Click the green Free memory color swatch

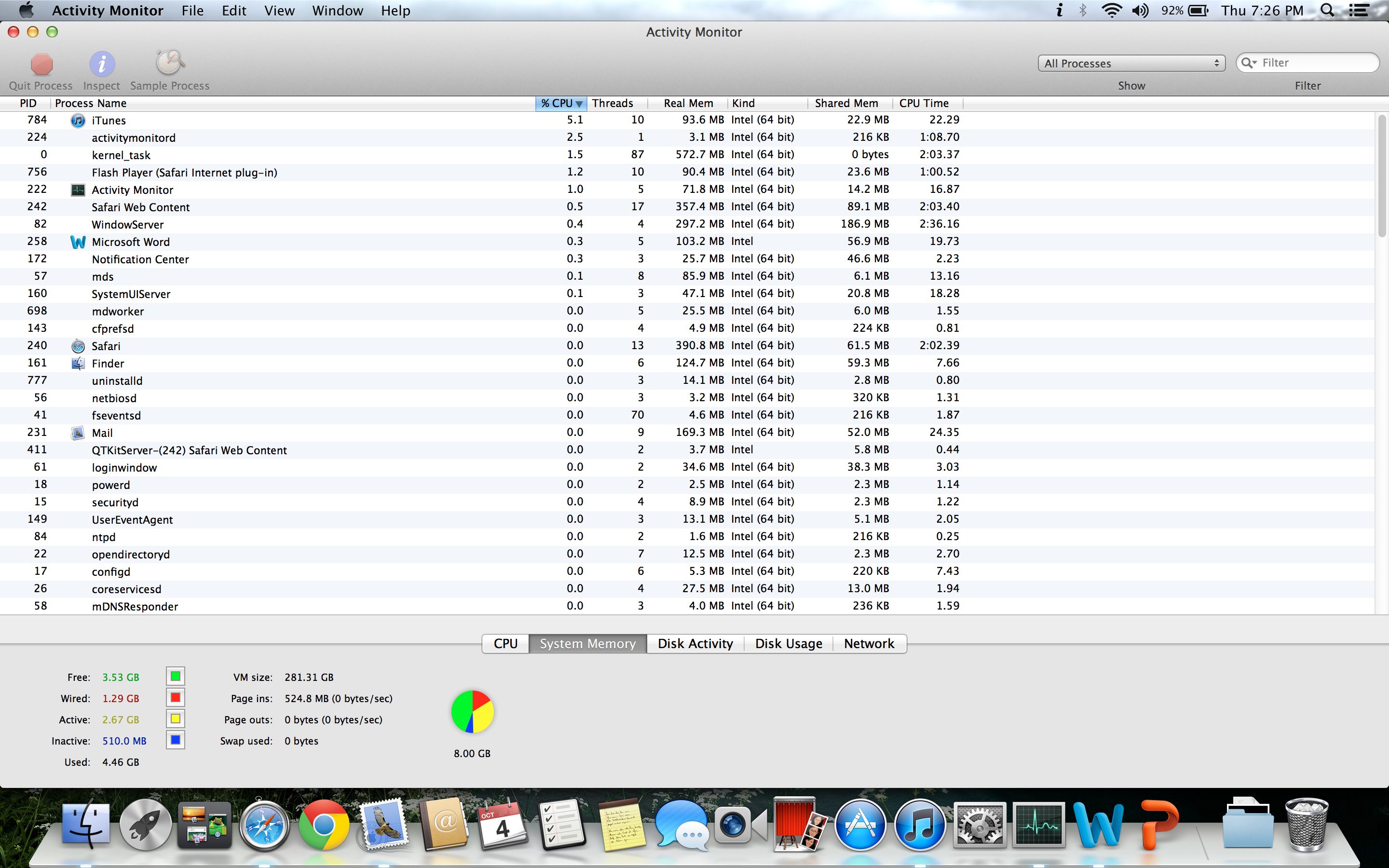pyautogui.click(x=176, y=676)
